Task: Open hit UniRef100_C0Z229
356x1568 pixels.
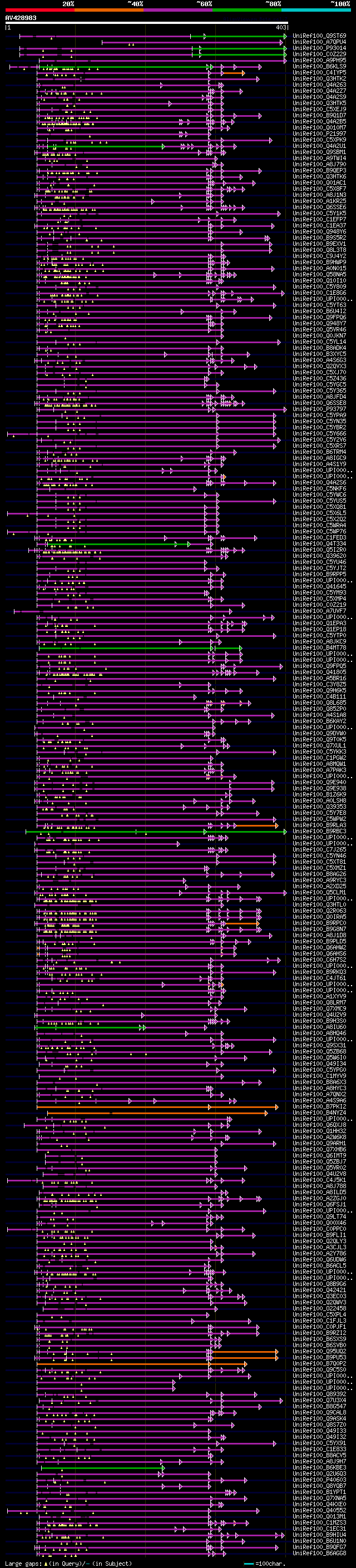Action: click(x=319, y=54)
